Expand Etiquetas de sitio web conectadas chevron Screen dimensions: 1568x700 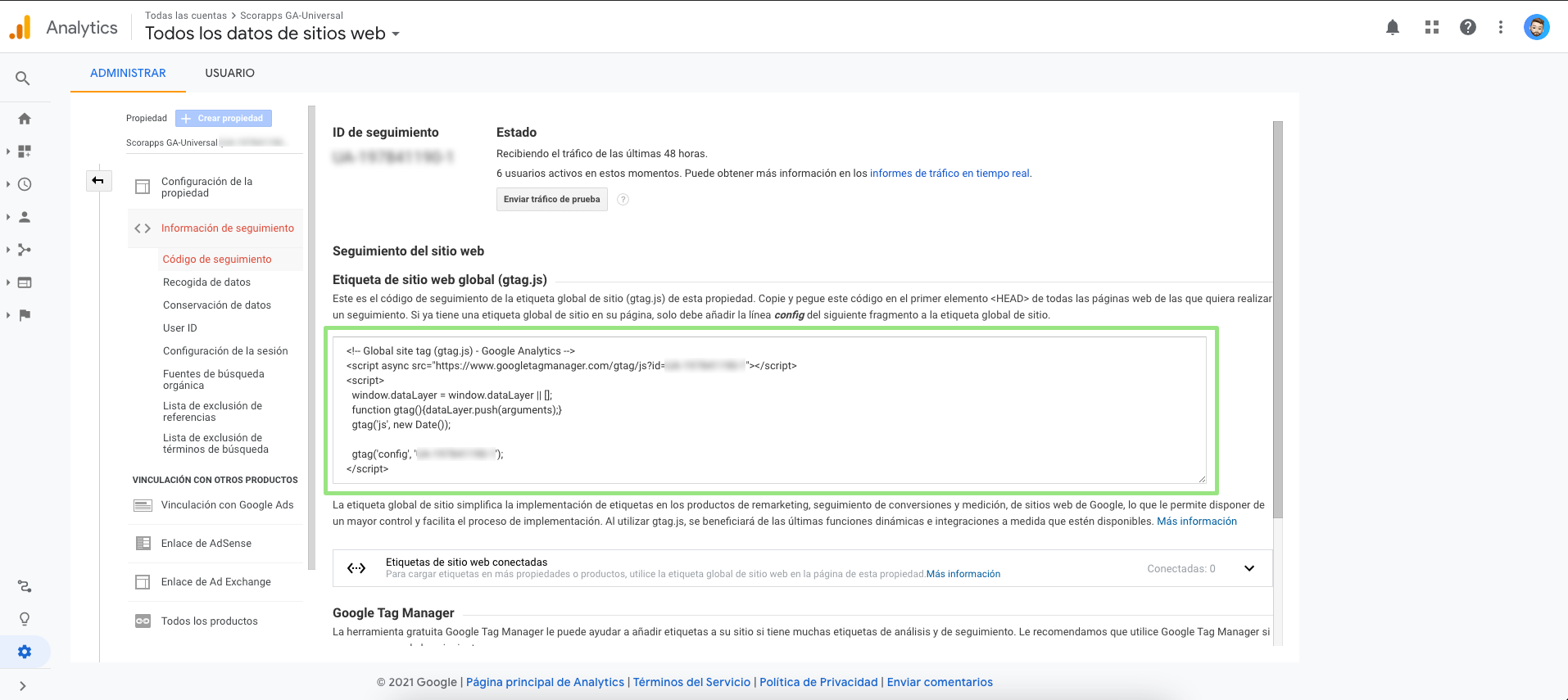1249,568
